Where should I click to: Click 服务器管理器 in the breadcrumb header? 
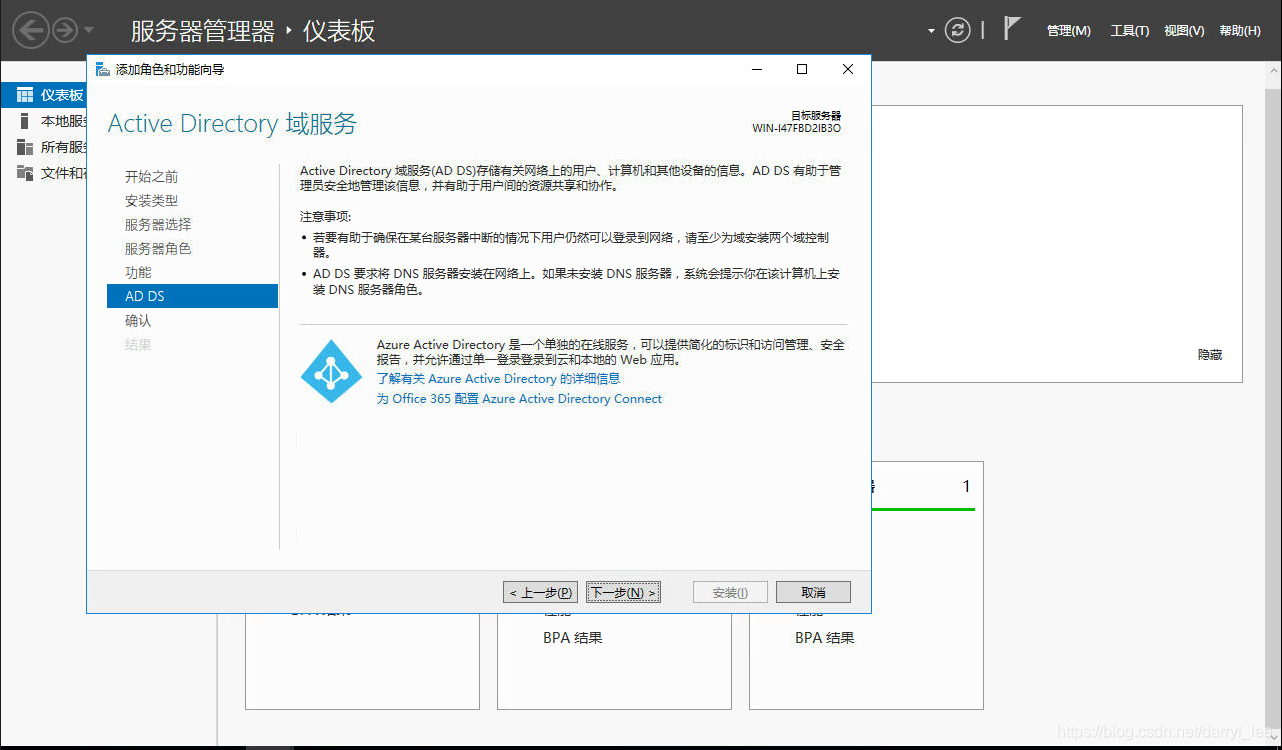click(x=202, y=31)
